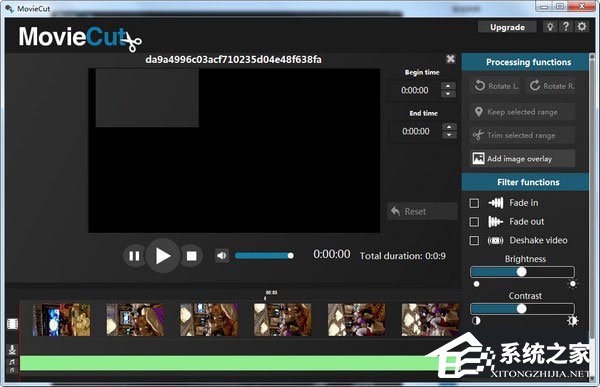Click the video filename title
This screenshot has height=387, width=600.
[x=233, y=59]
